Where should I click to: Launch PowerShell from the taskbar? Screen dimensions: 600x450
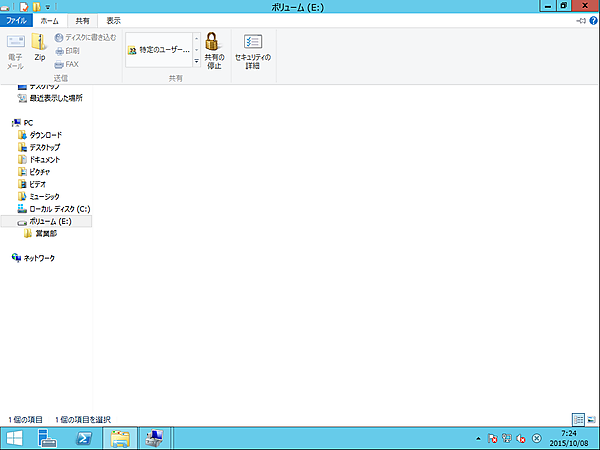tap(83, 438)
